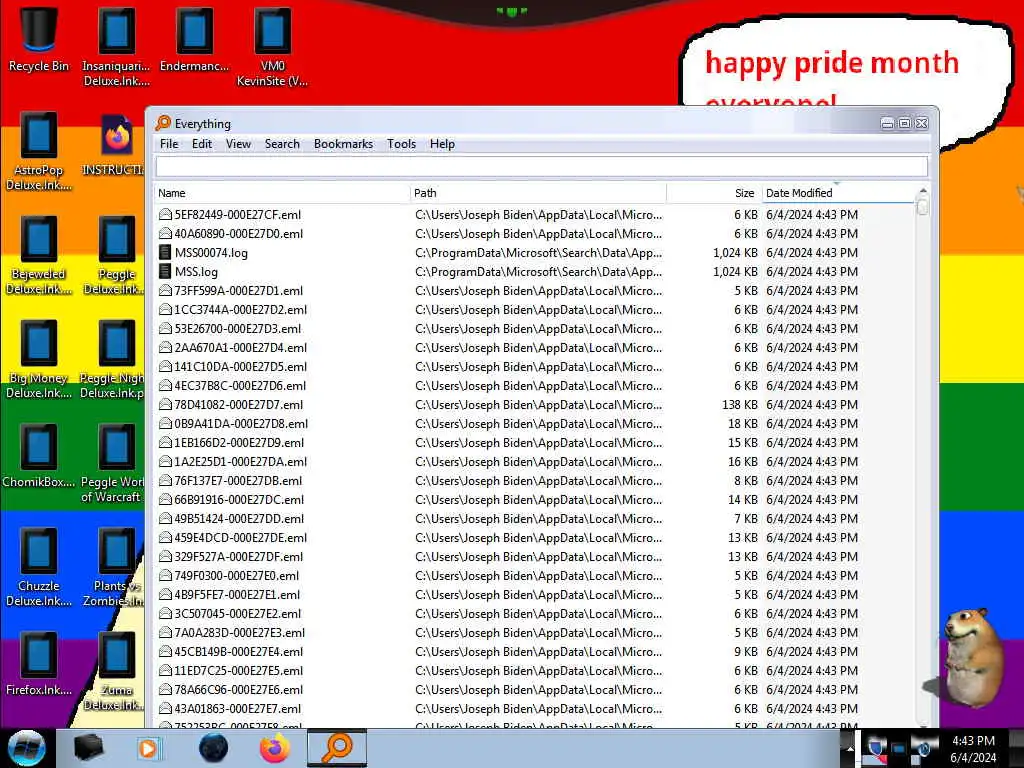Image resolution: width=1024 pixels, height=768 pixels.
Task: Open the Search menu
Action: click(x=282, y=144)
